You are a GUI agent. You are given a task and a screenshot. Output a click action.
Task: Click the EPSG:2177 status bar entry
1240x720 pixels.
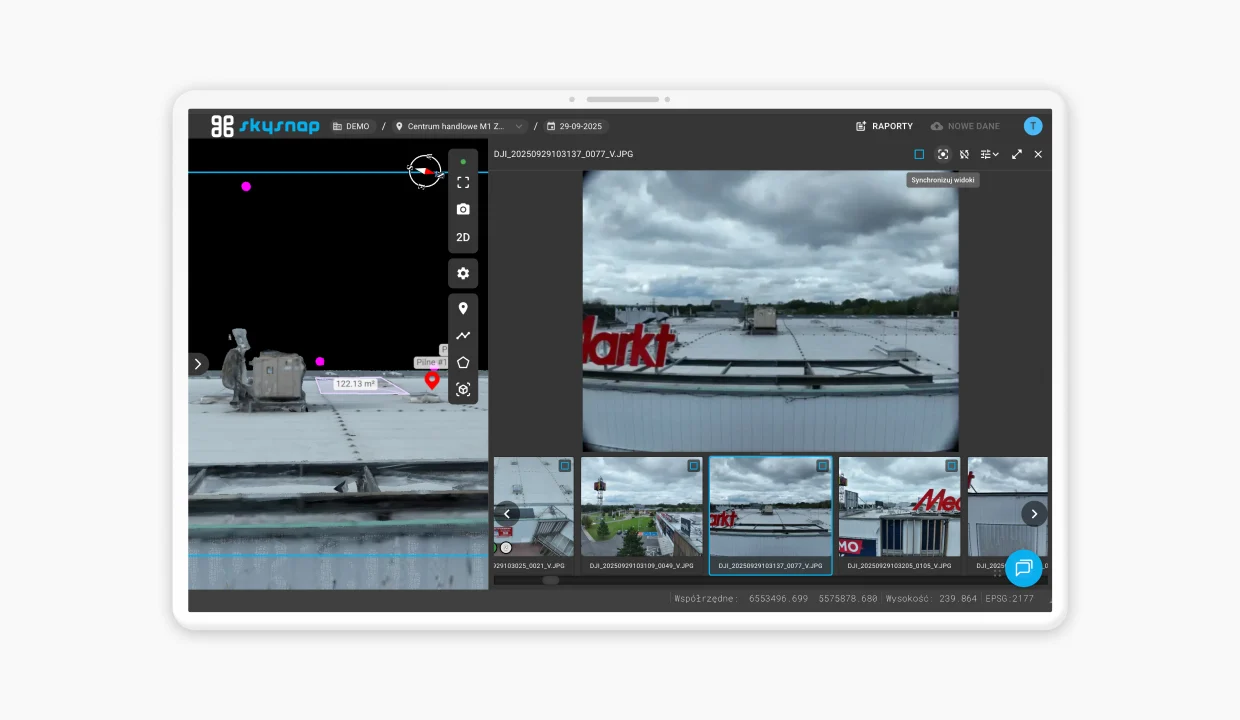pyautogui.click(x=1009, y=598)
